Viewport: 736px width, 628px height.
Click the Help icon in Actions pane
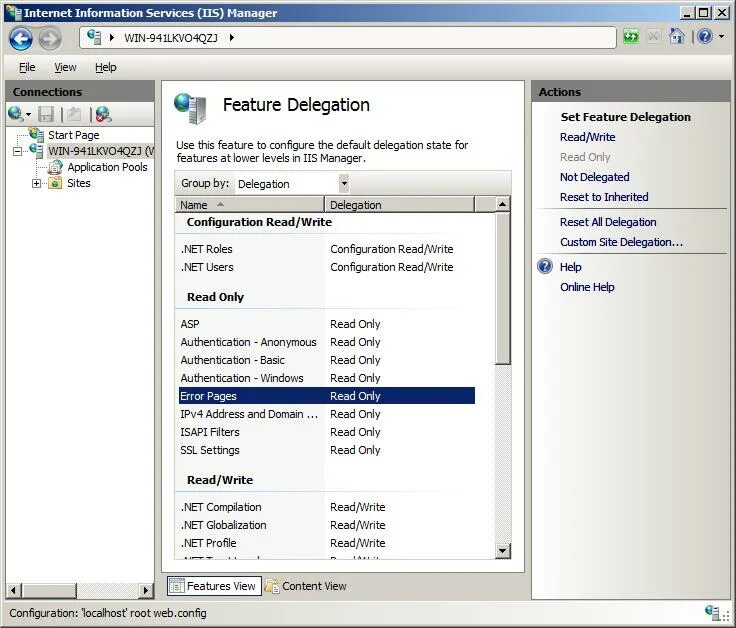coord(544,266)
